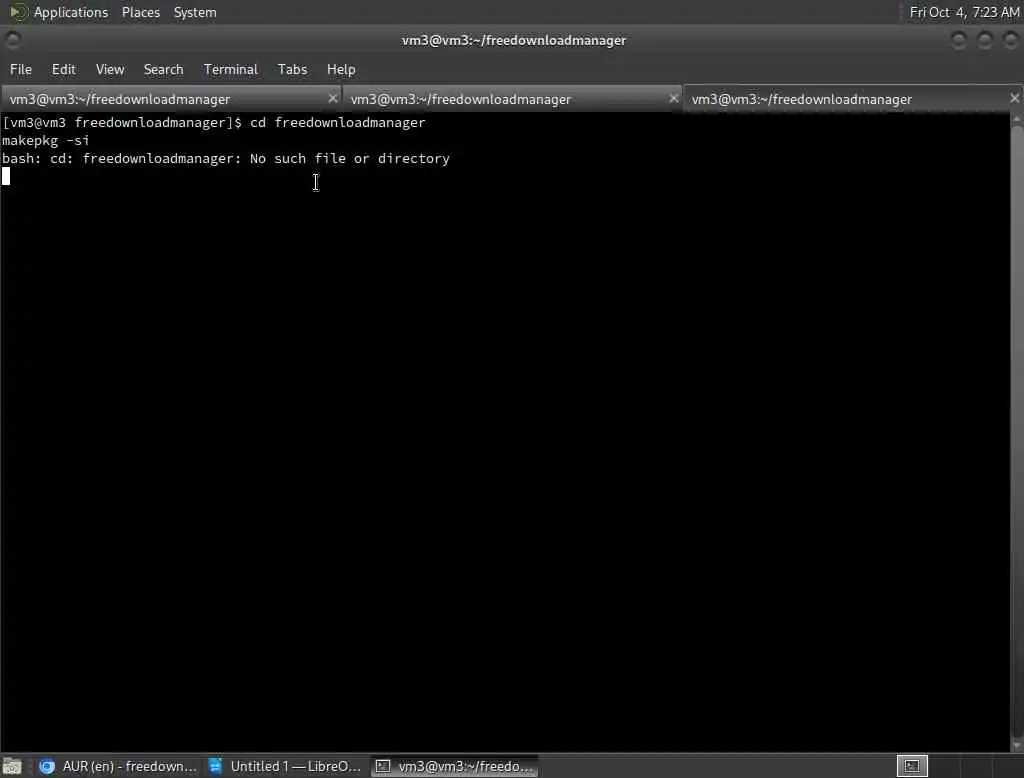Open the File menu
Screen dimensions: 1024x778
(21, 69)
